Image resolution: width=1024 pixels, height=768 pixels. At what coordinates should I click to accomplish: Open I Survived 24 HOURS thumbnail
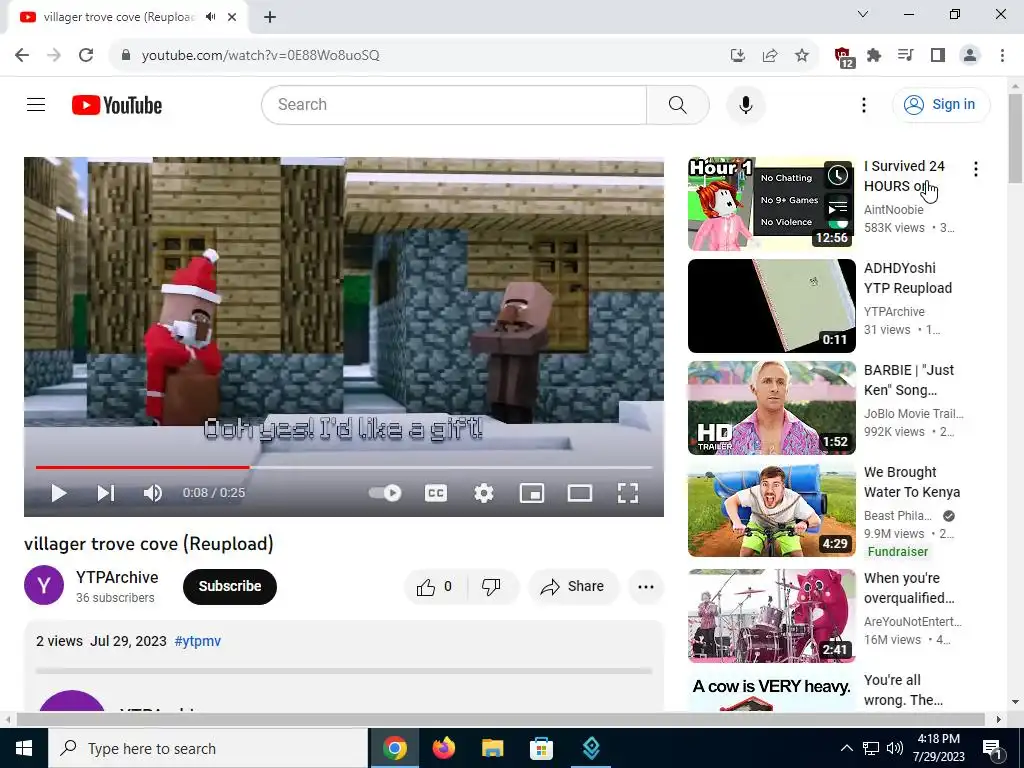771,204
